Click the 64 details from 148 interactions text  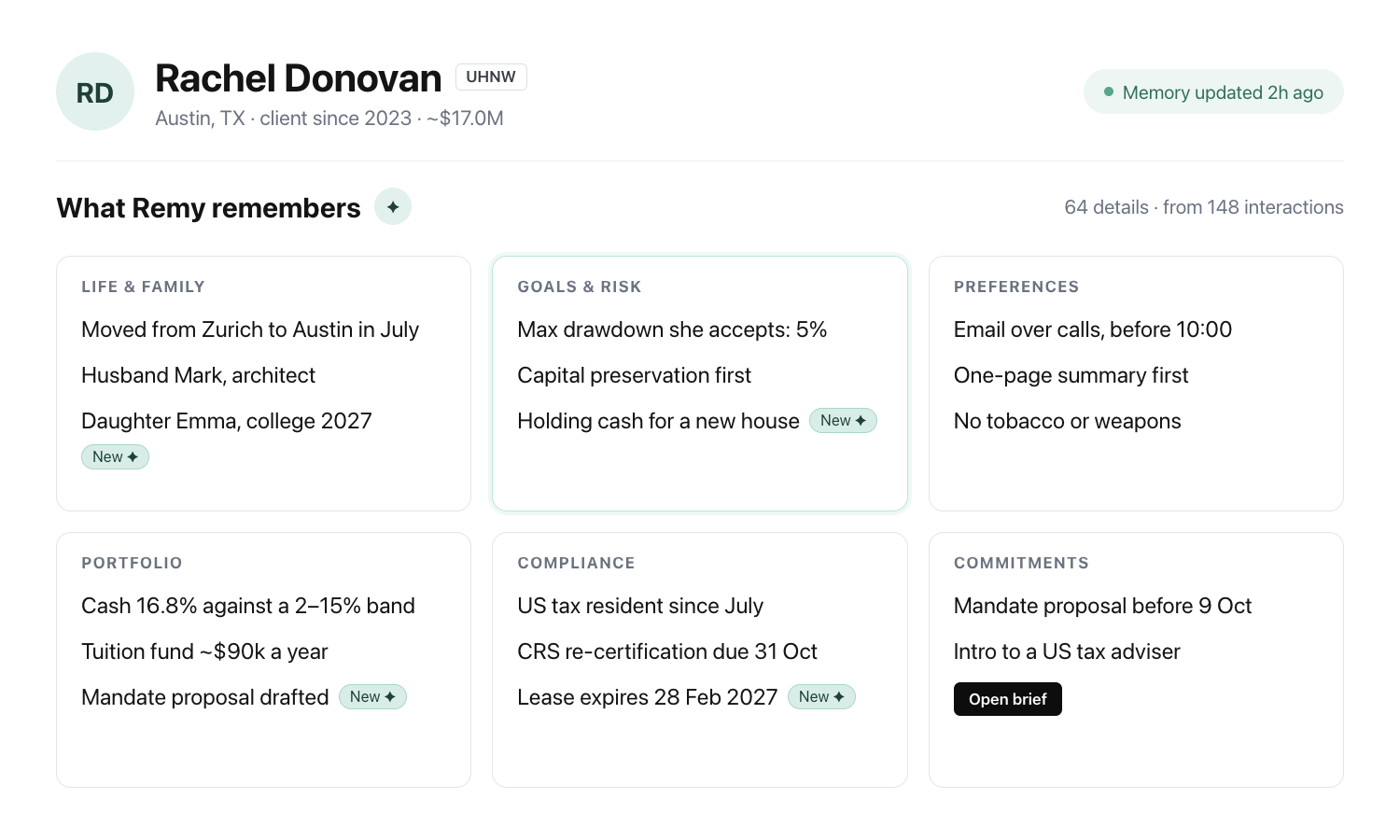pos(1204,207)
